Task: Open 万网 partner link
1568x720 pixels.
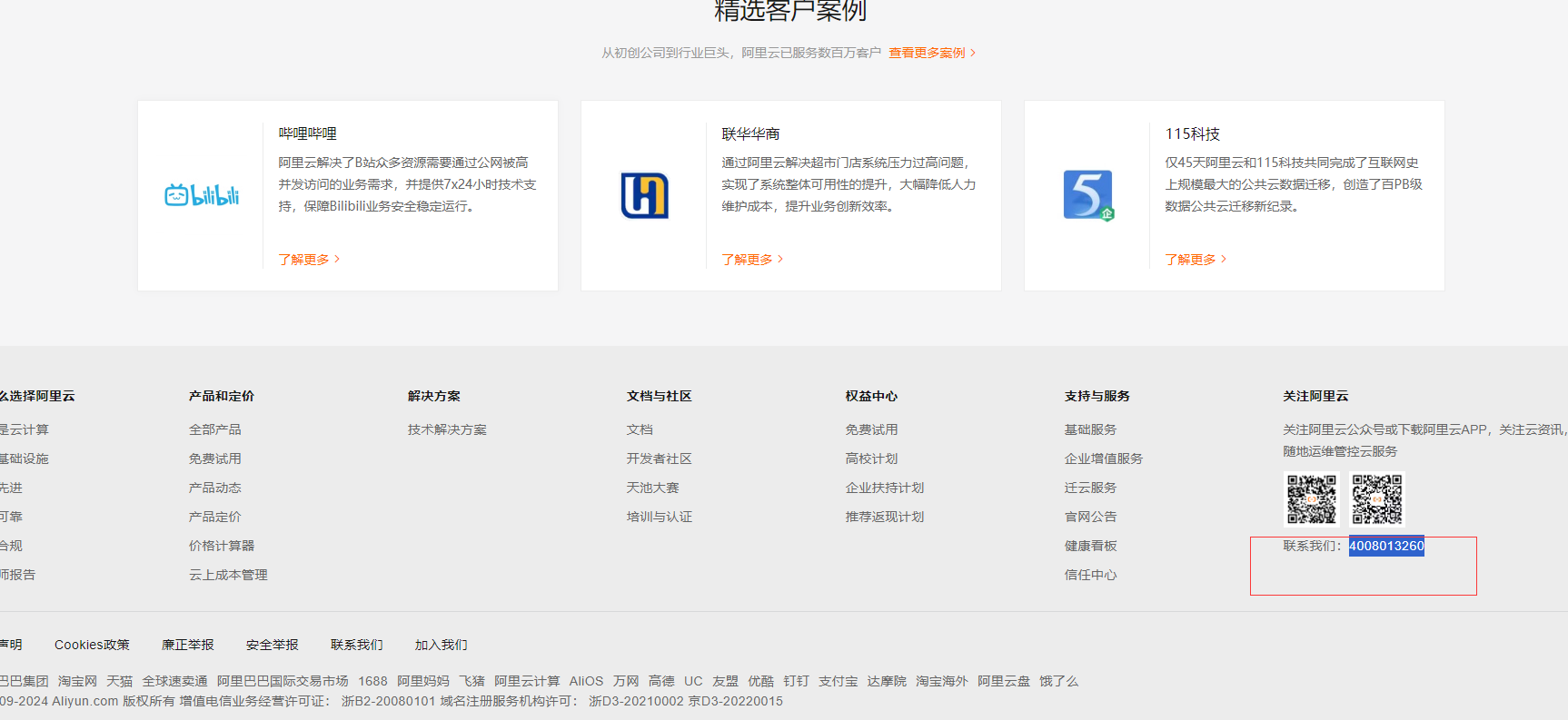Action: click(x=626, y=681)
